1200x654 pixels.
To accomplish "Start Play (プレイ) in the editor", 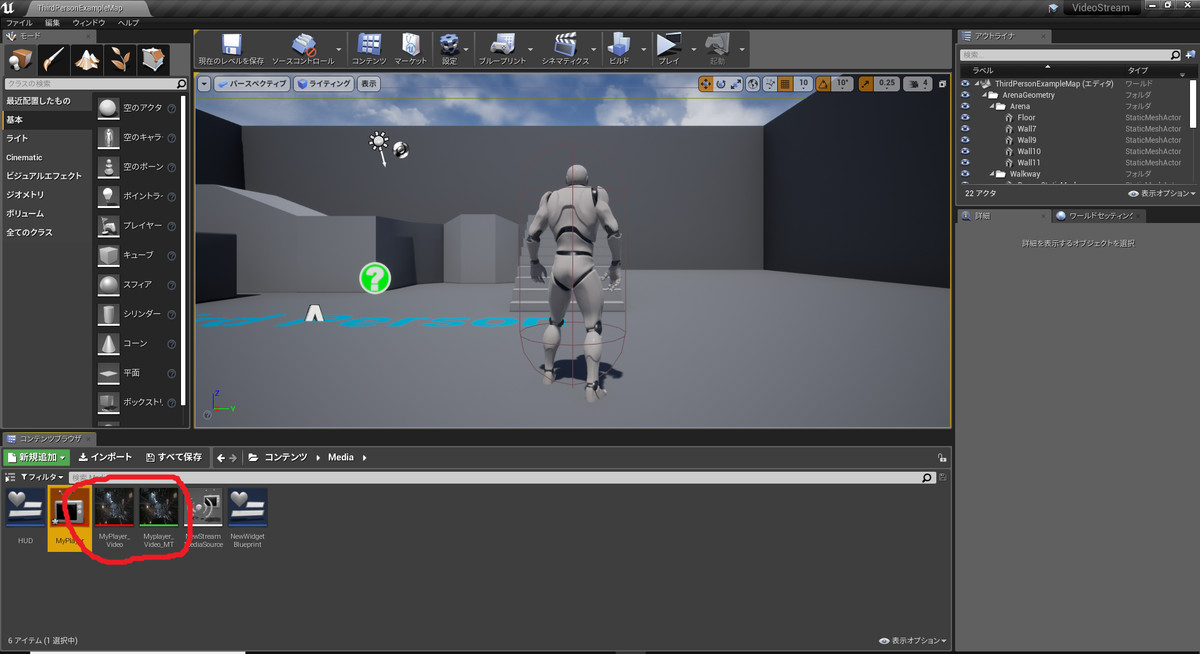I will coord(667,48).
